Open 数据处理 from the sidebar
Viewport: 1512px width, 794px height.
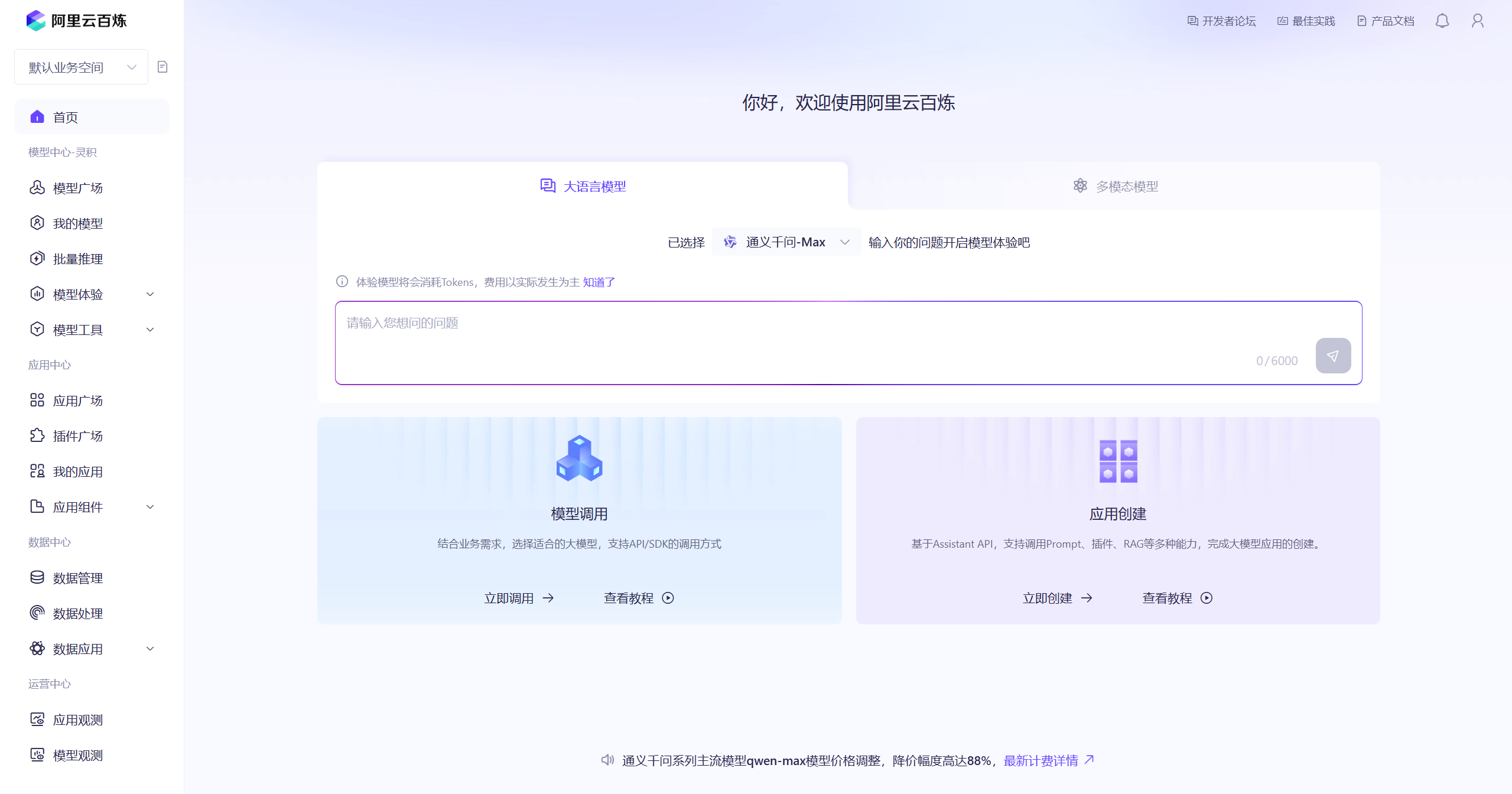point(92,613)
